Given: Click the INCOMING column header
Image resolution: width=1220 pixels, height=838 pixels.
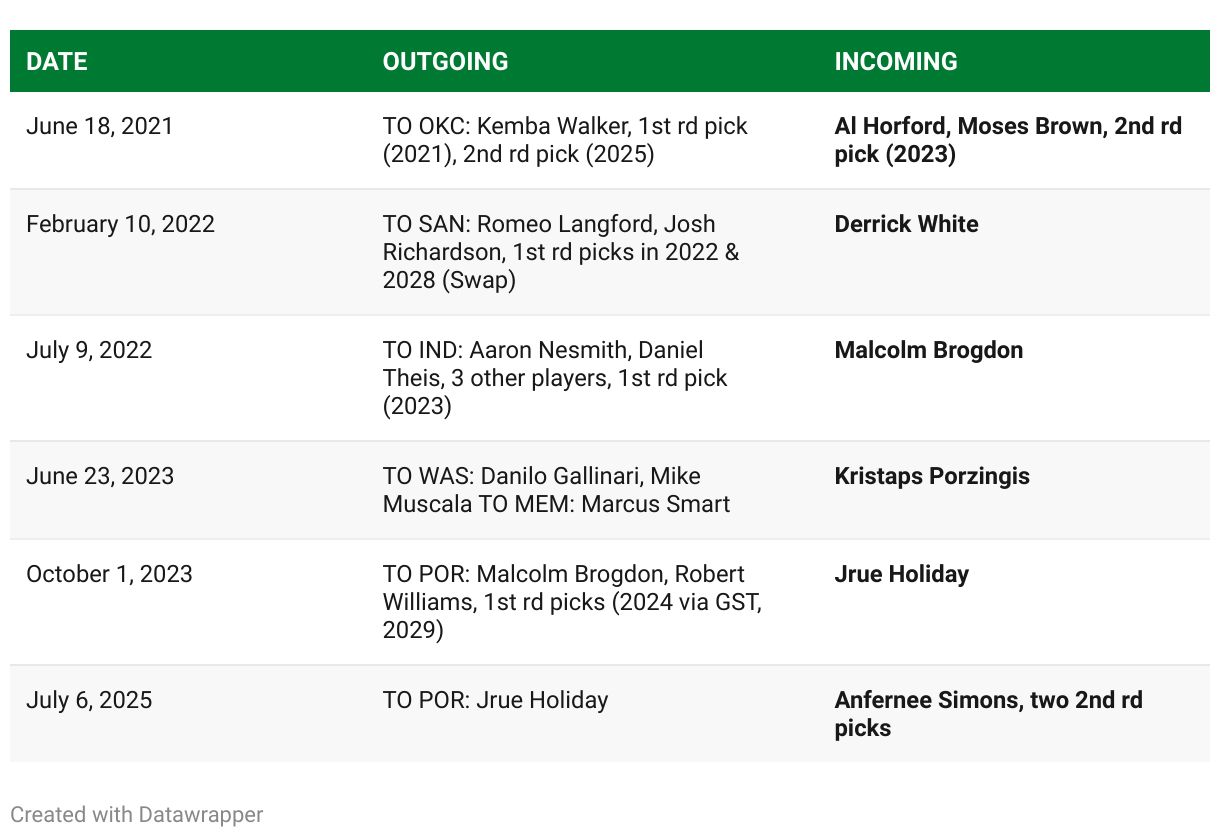Looking at the screenshot, I should coord(896,61).
